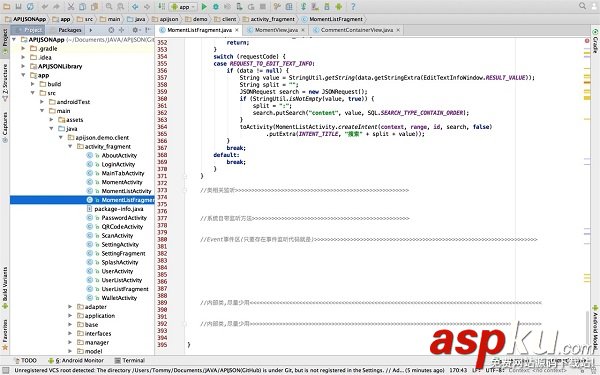Show more project view tabs arrow
600x375 pixels.
(91, 30)
